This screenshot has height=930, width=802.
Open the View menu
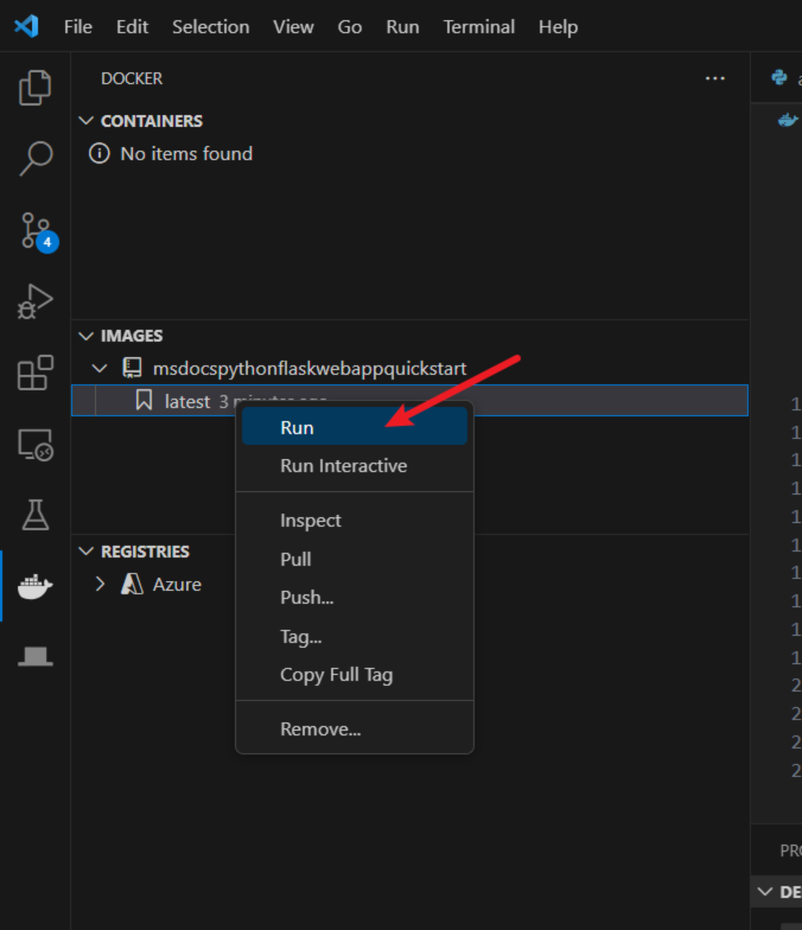(x=293, y=27)
